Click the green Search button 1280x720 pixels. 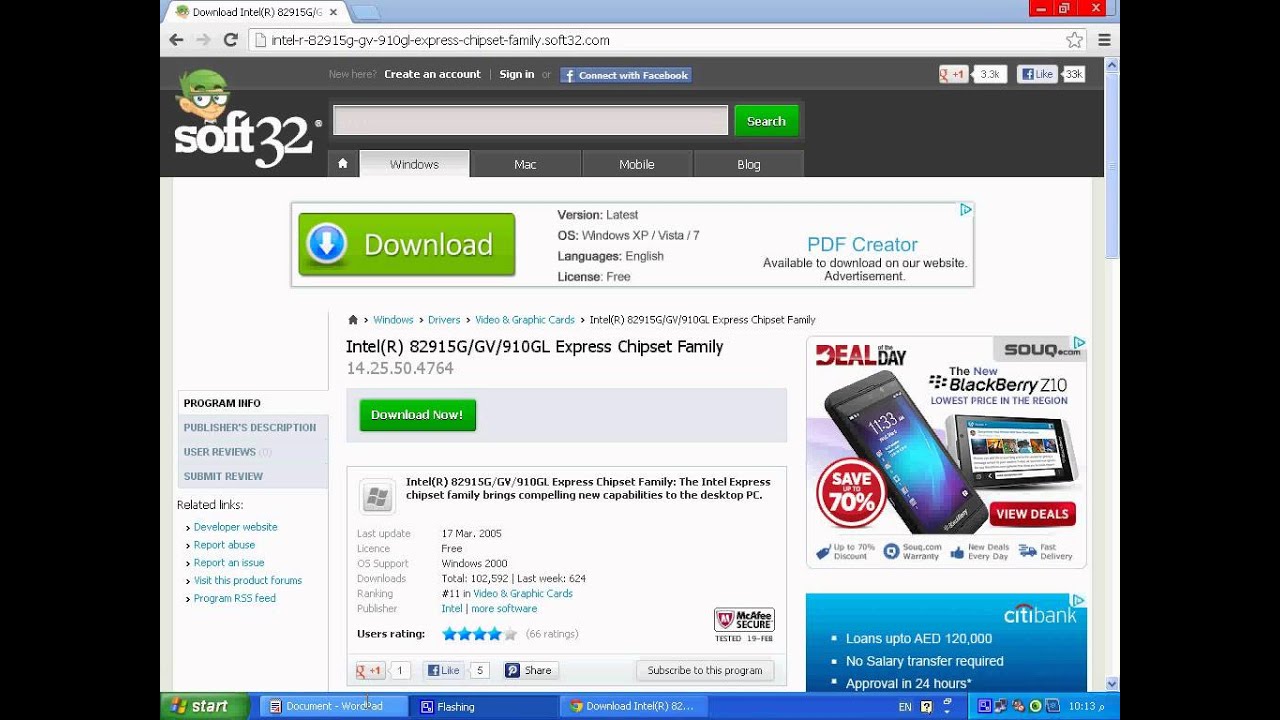pyautogui.click(x=766, y=121)
